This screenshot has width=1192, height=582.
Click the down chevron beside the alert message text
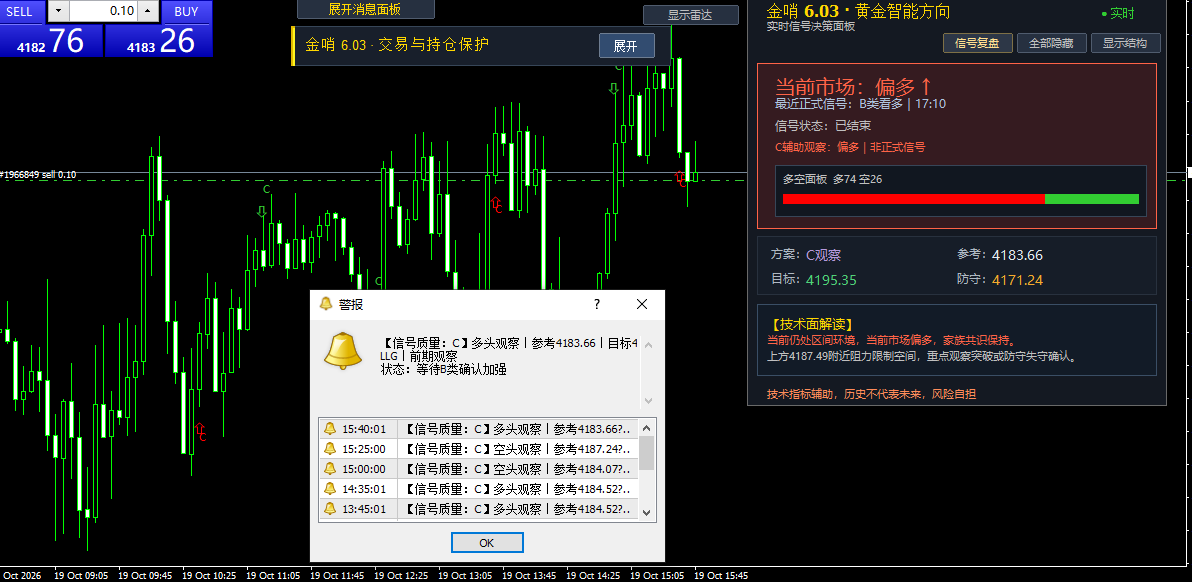pyautogui.click(x=648, y=400)
